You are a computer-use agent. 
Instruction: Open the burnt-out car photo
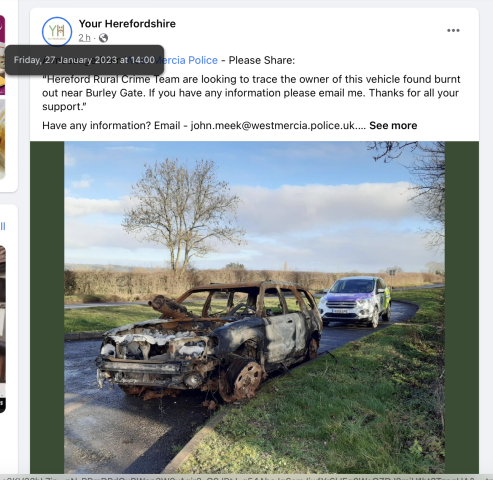tap(254, 307)
